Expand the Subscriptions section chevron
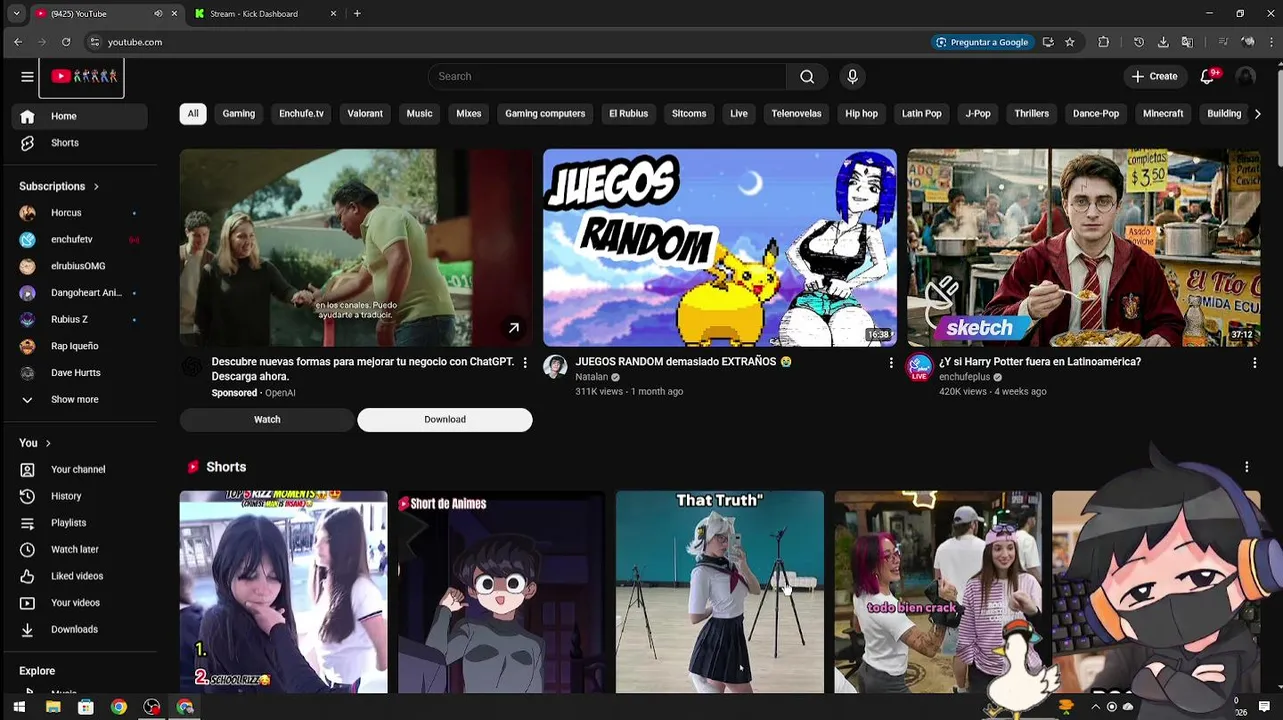1283x720 pixels. (x=96, y=186)
